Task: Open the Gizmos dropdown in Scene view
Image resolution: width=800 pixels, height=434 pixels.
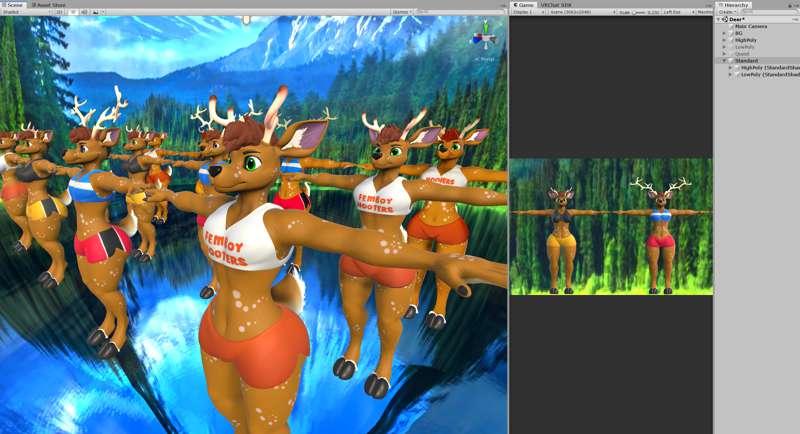Action: [x=403, y=12]
